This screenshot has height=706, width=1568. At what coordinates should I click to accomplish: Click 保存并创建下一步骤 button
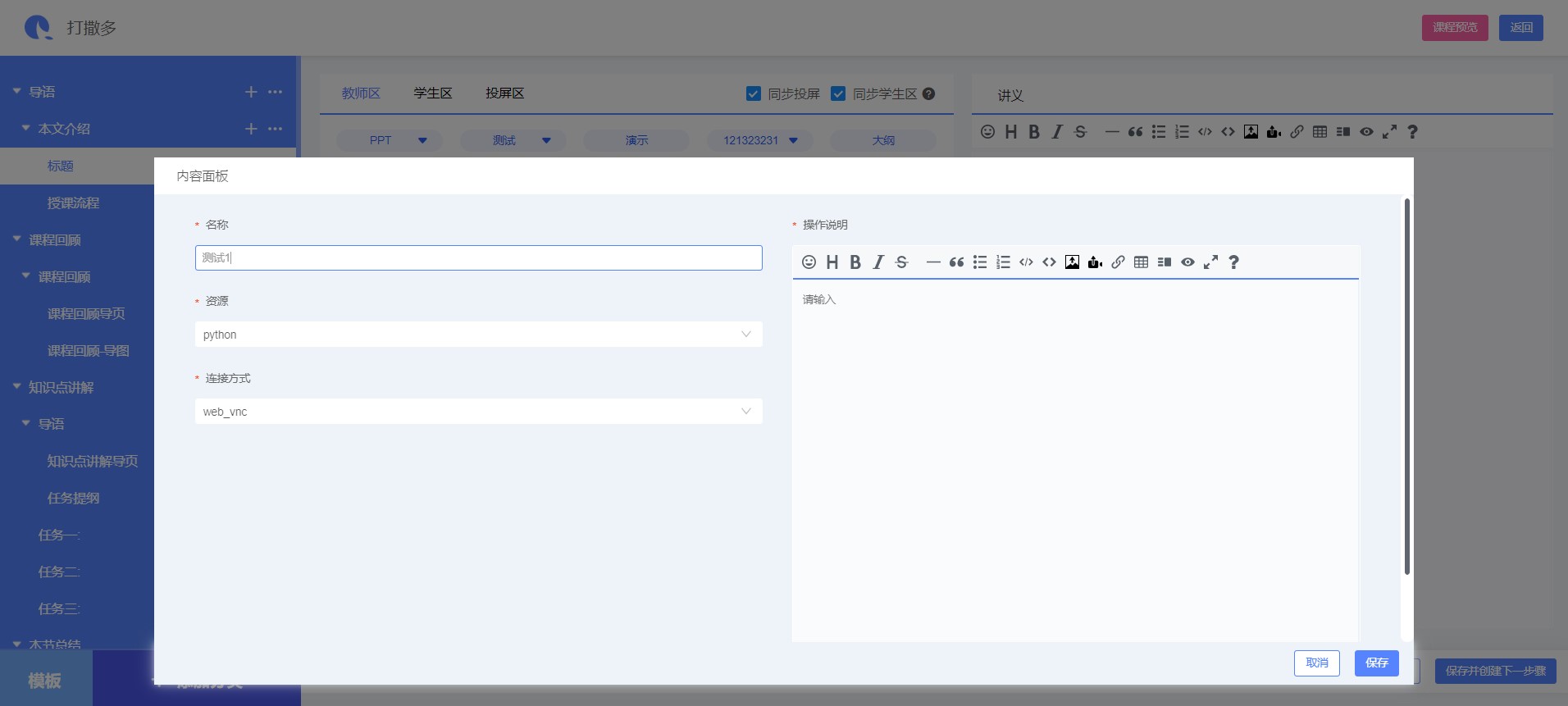(x=1495, y=671)
